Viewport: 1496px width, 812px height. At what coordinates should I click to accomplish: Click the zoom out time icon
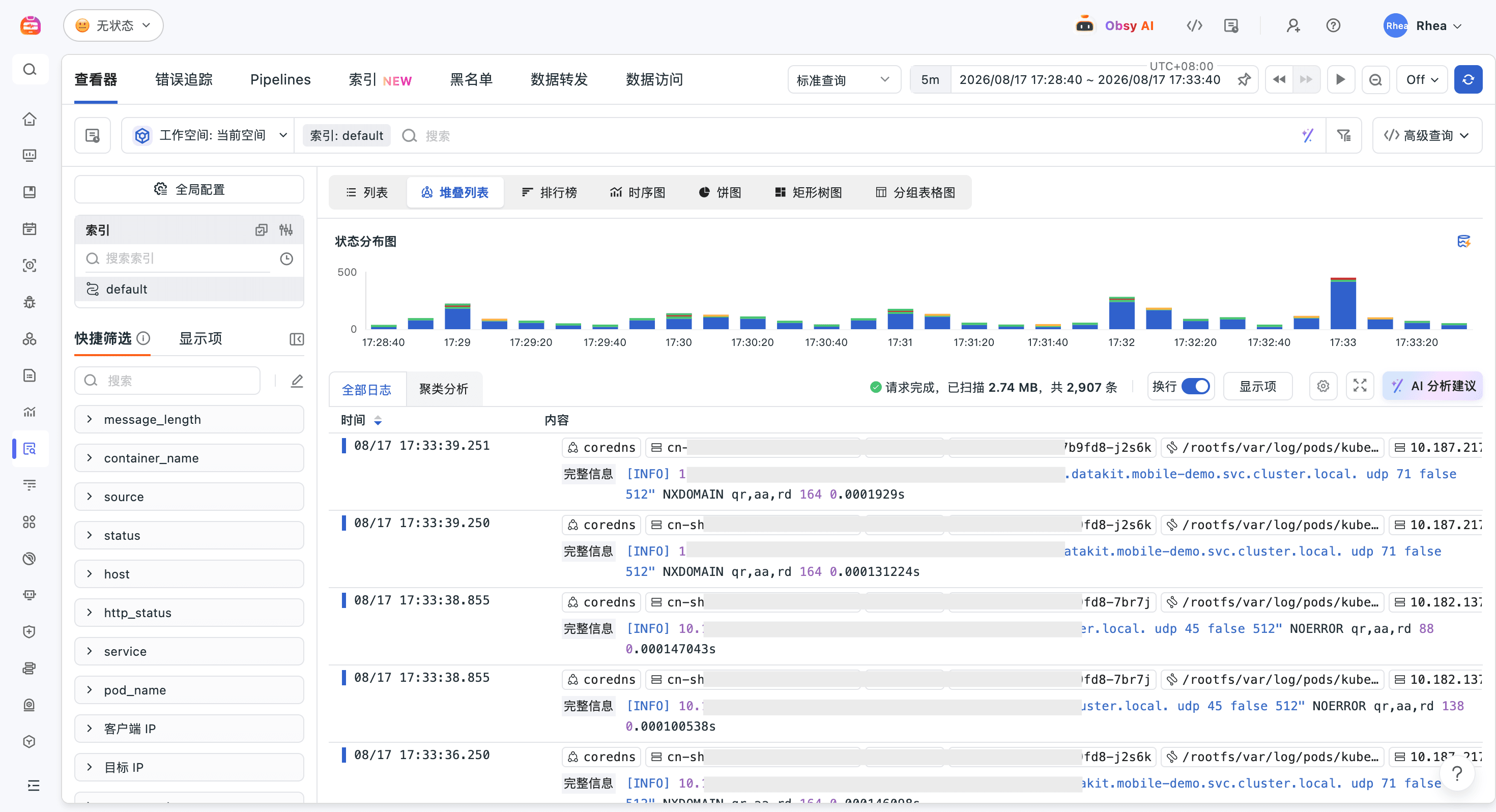pos(1375,79)
